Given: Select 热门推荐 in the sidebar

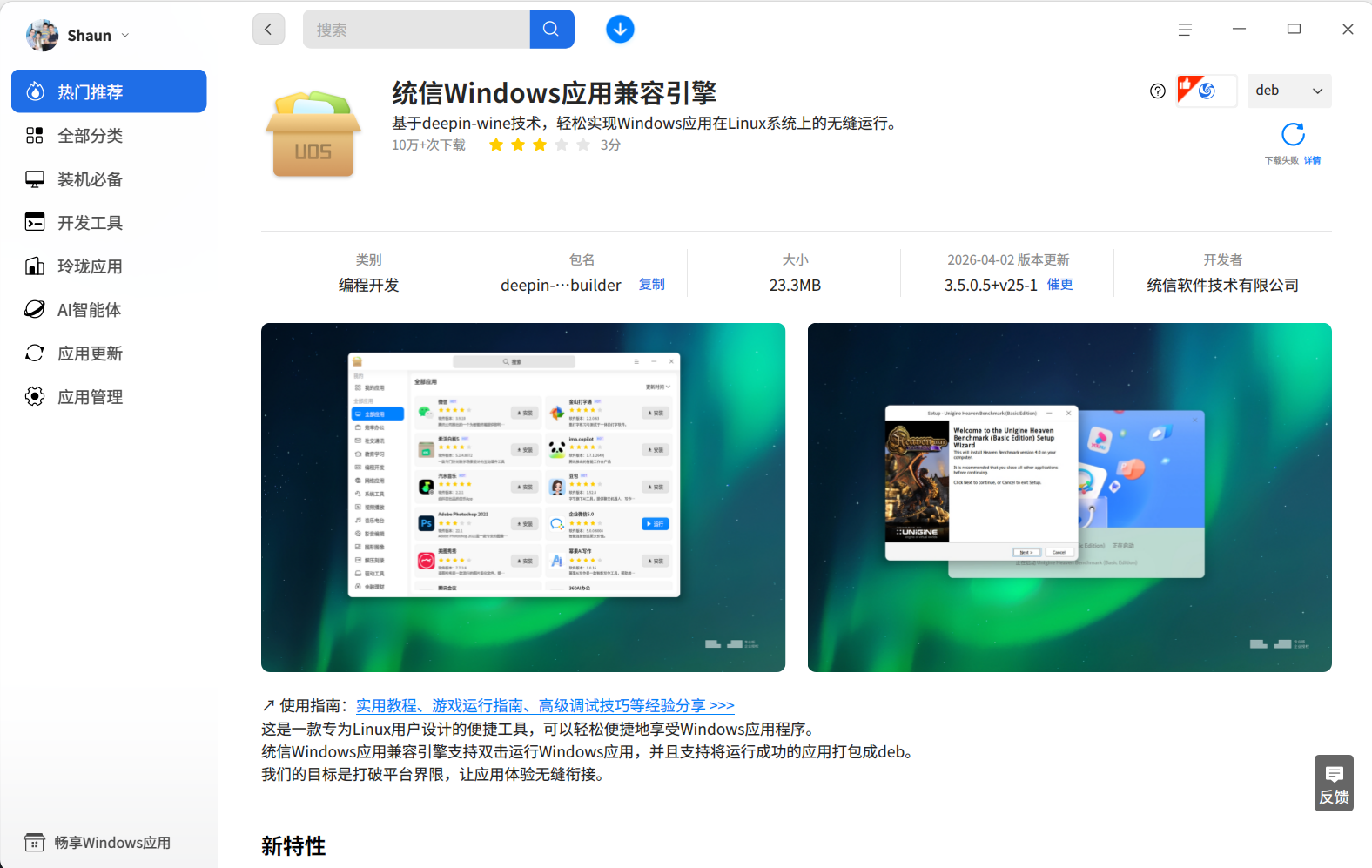Looking at the screenshot, I should (109, 91).
